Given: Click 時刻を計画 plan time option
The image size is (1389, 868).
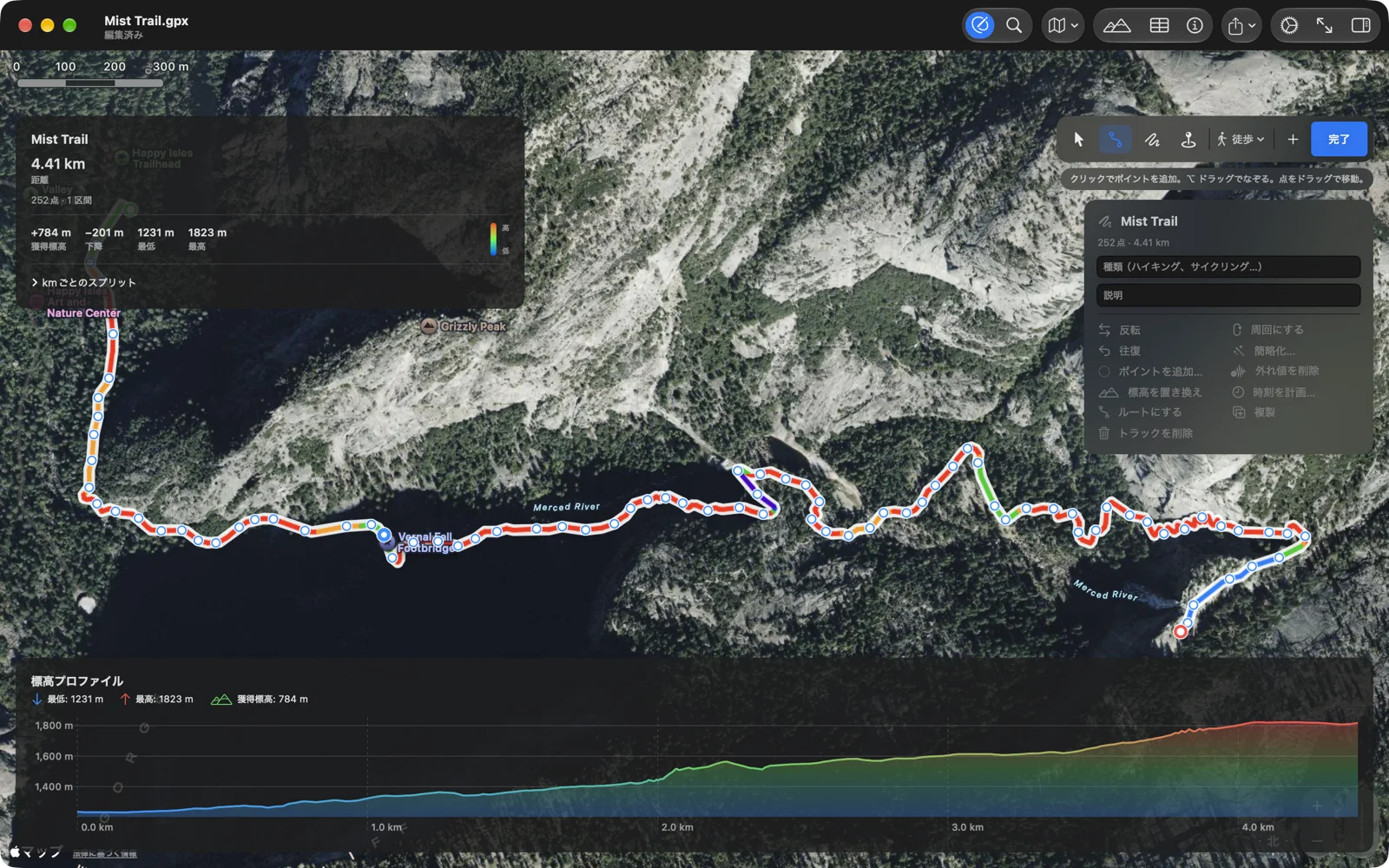Looking at the screenshot, I should point(1274,392).
